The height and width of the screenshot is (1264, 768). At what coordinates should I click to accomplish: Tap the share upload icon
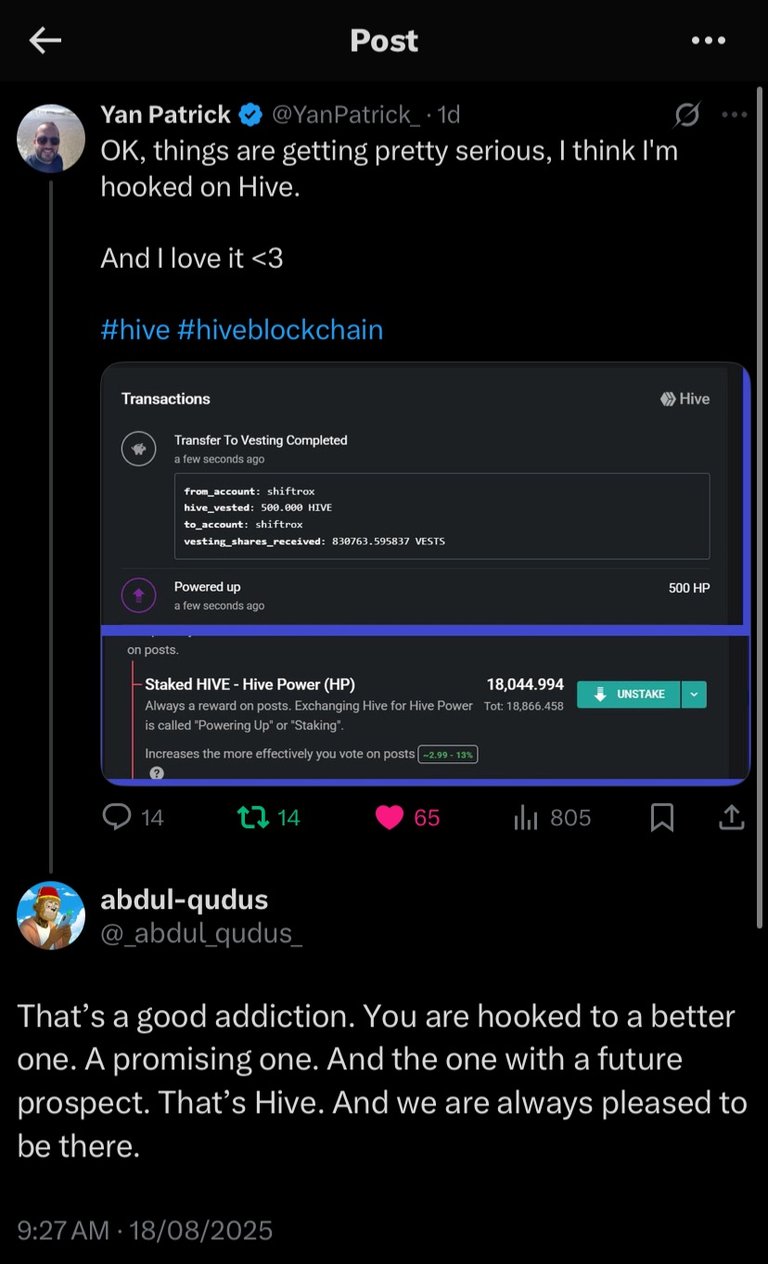[732, 818]
